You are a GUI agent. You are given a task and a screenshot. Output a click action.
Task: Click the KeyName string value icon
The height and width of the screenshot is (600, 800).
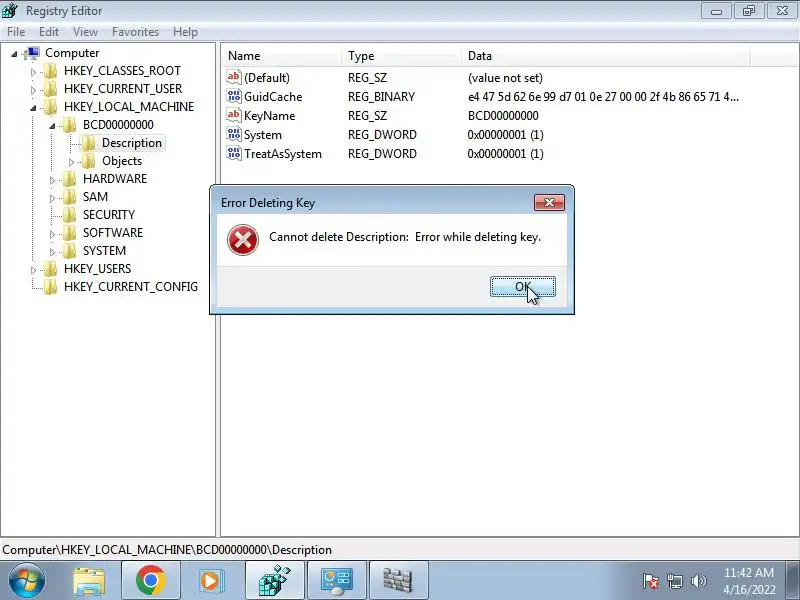(x=234, y=115)
